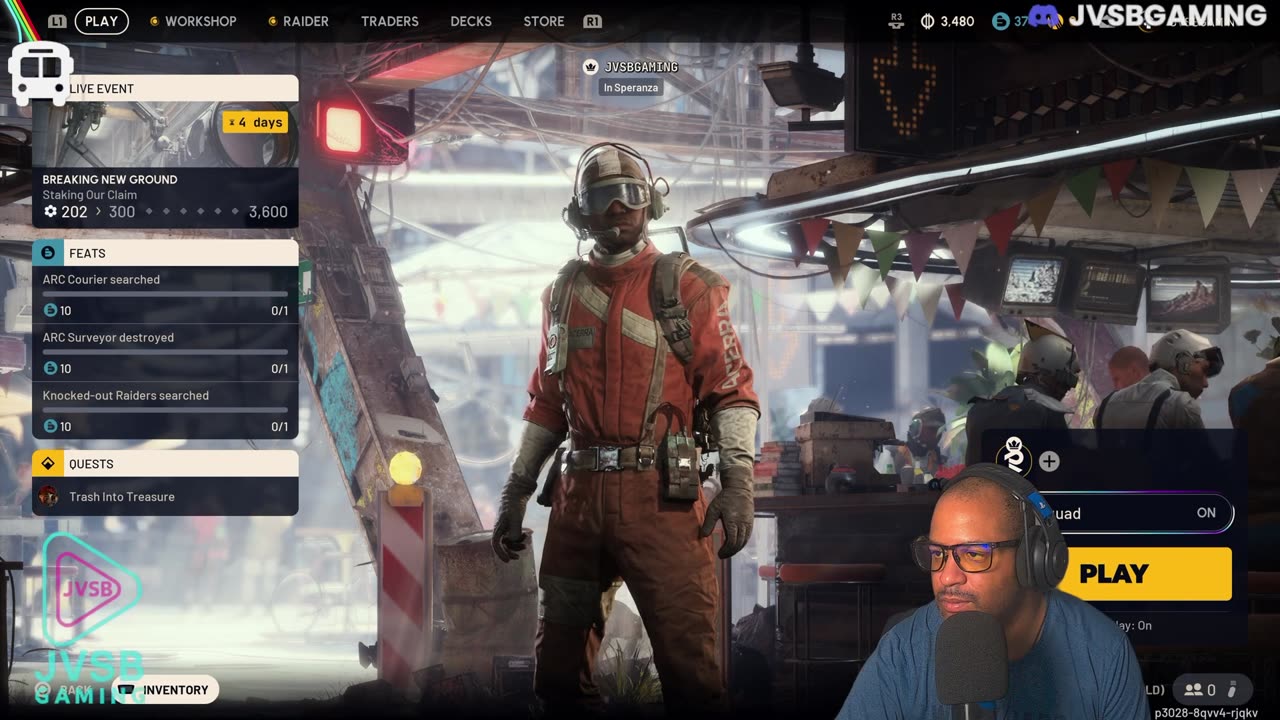Select the Knocked-out Raiders searched feat
Image resolution: width=1280 pixels, height=720 pixels.
165,411
